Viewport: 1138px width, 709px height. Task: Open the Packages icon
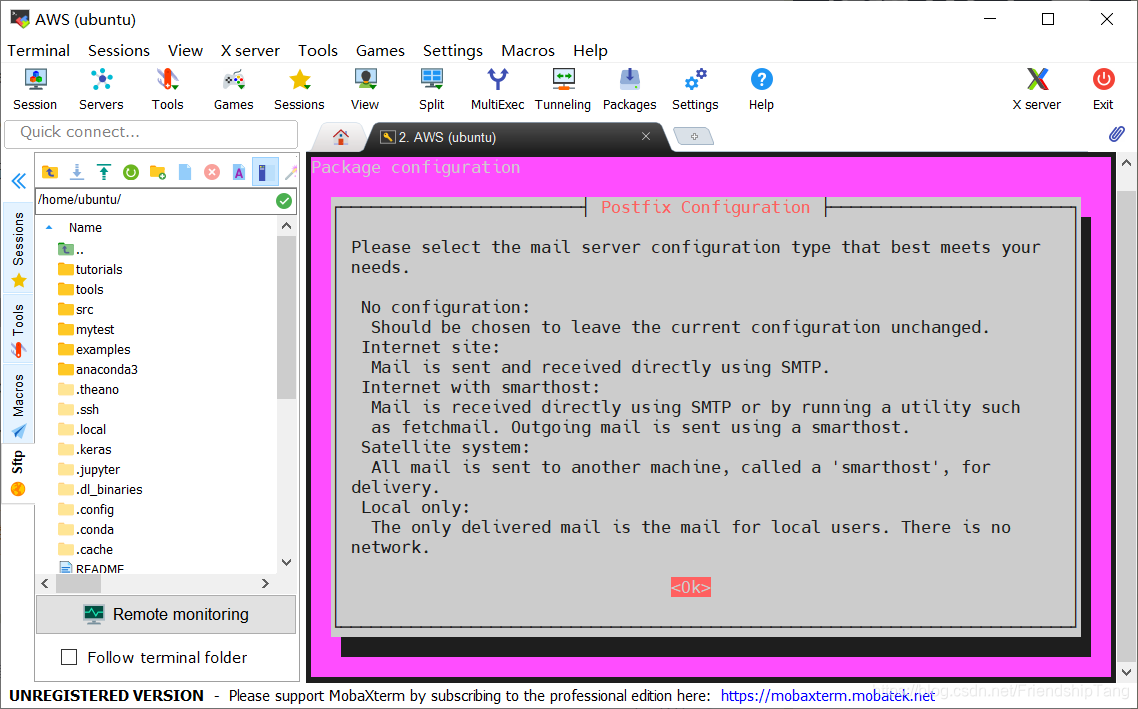click(629, 89)
